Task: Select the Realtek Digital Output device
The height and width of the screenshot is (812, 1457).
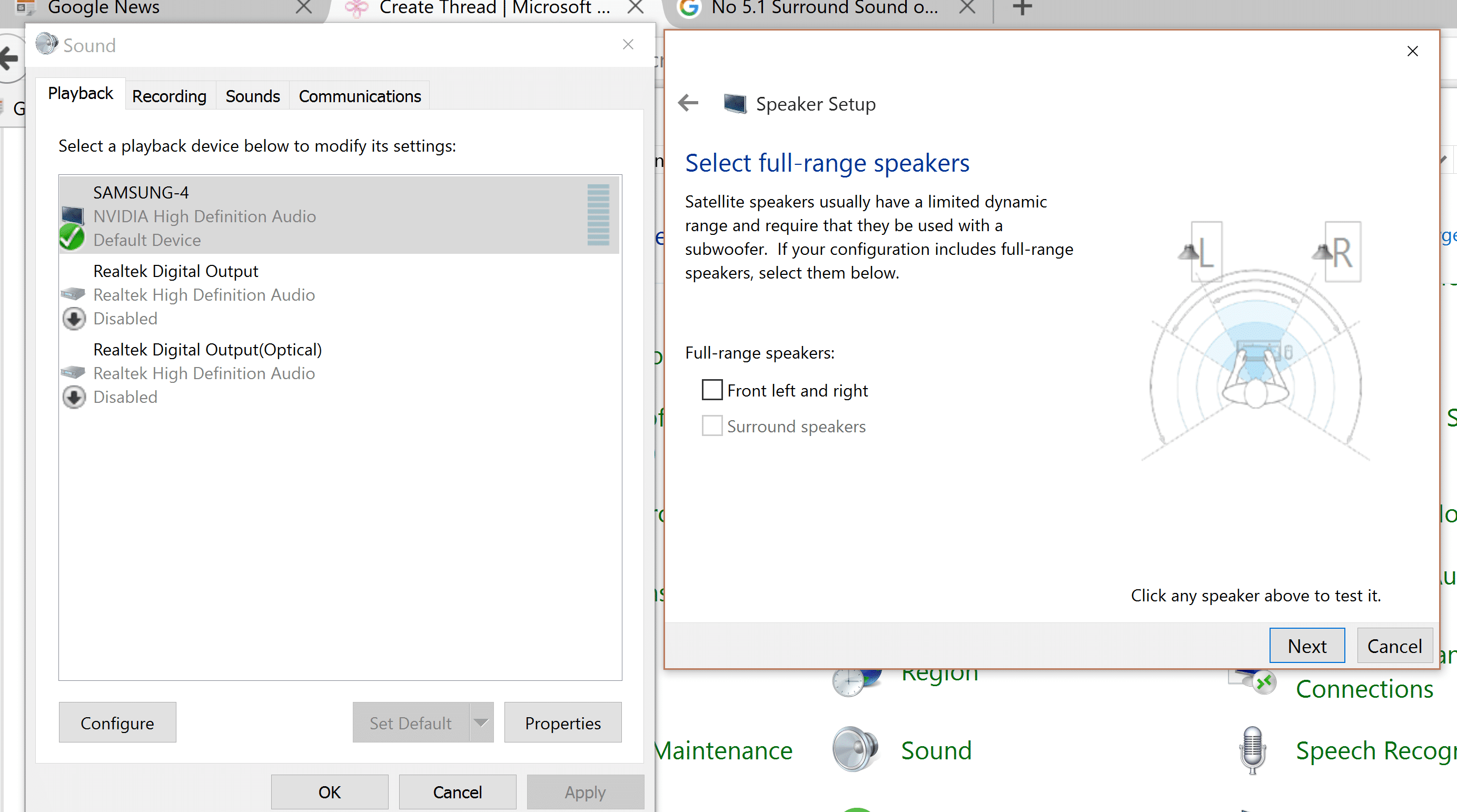Action: pos(175,271)
